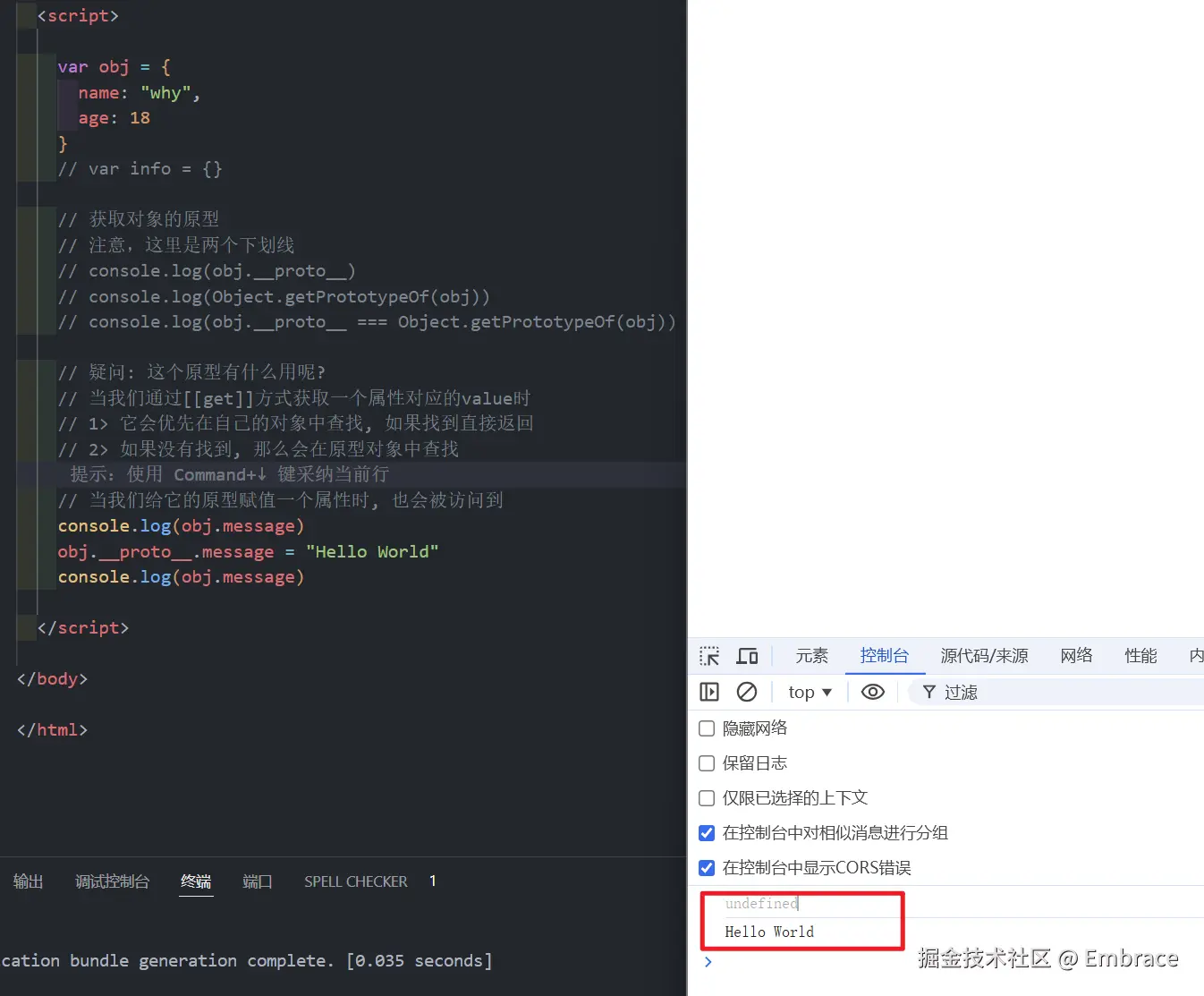Screen dimensions: 1204x996
Task: Click the opening <script> tag
Action: [78, 16]
